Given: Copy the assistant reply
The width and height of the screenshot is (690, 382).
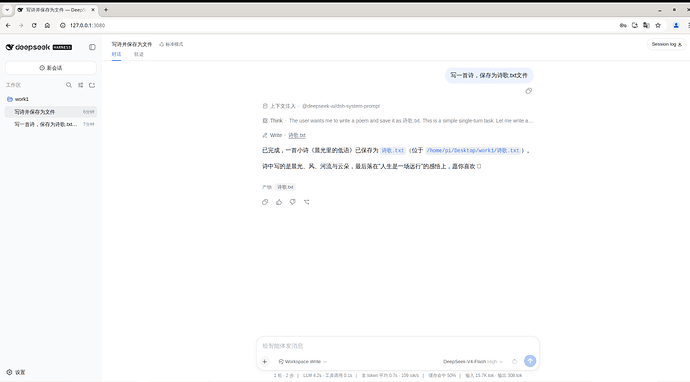Looking at the screenshot, I should (265, 202).
